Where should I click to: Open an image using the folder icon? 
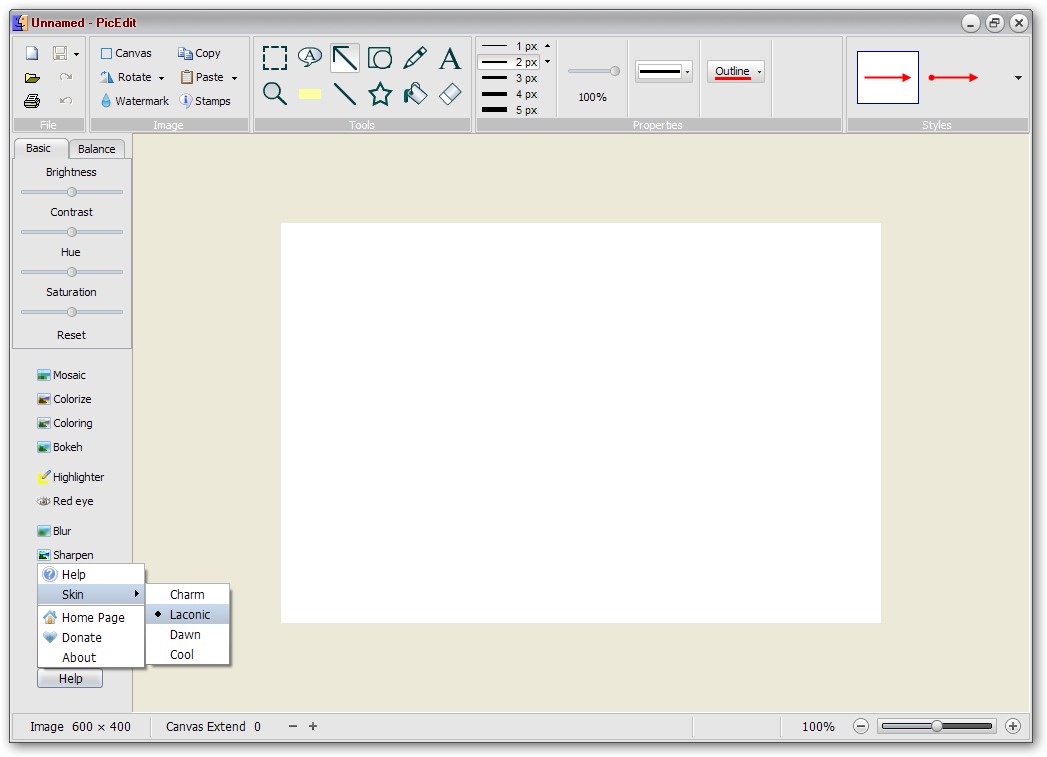(x=32, y=77)
